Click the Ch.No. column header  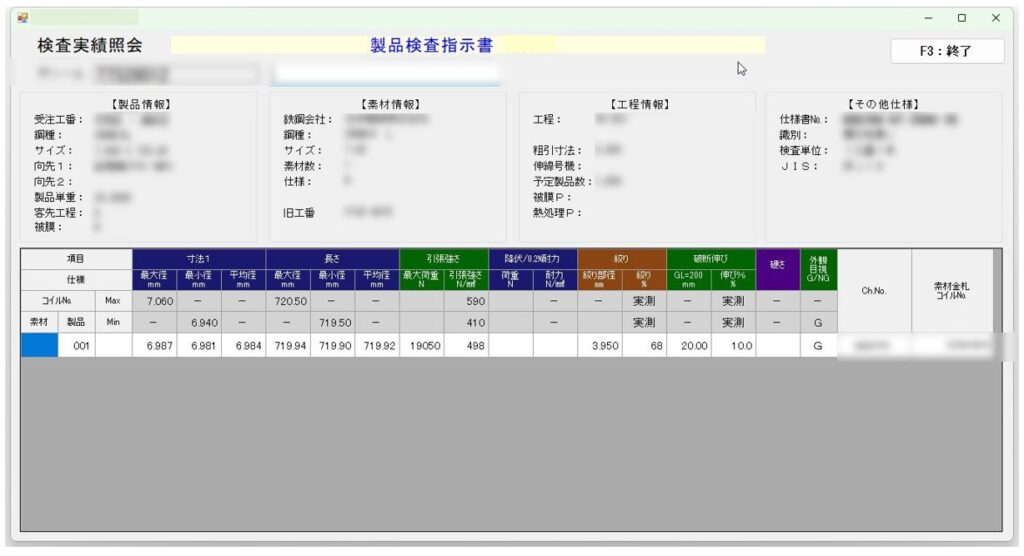(x=874, y=291)
